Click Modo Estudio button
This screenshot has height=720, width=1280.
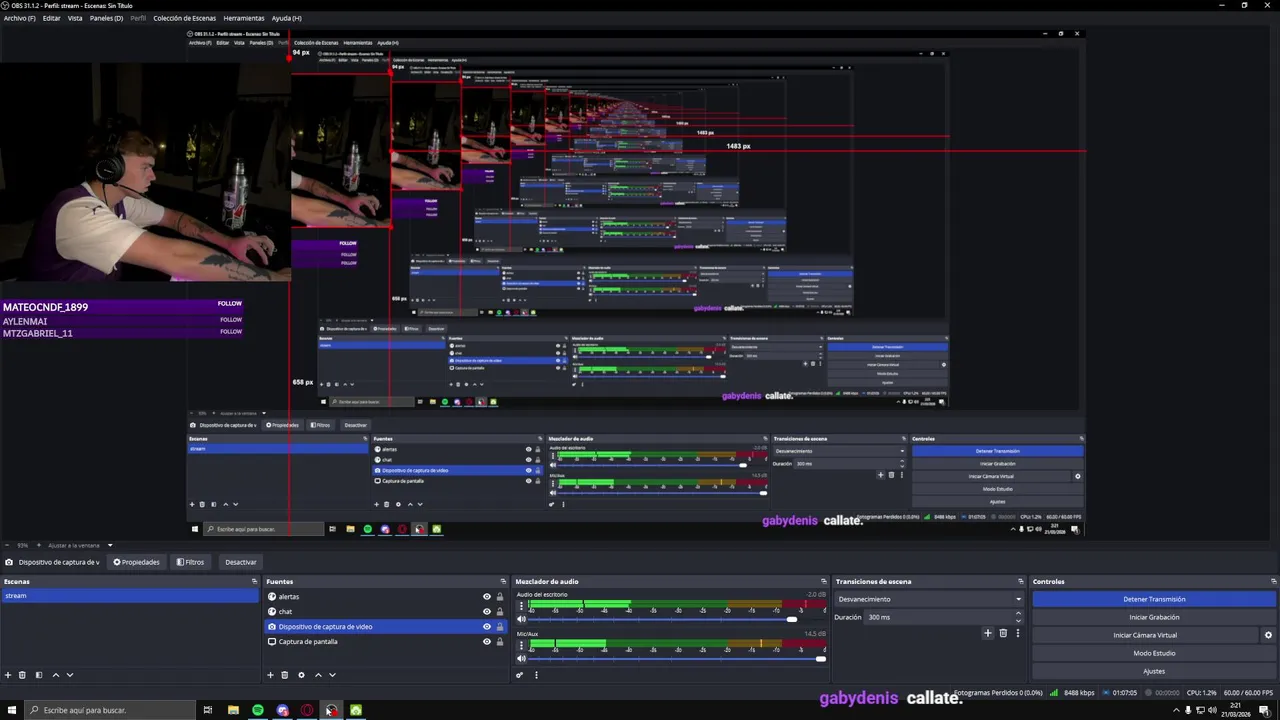[1154, 653]
